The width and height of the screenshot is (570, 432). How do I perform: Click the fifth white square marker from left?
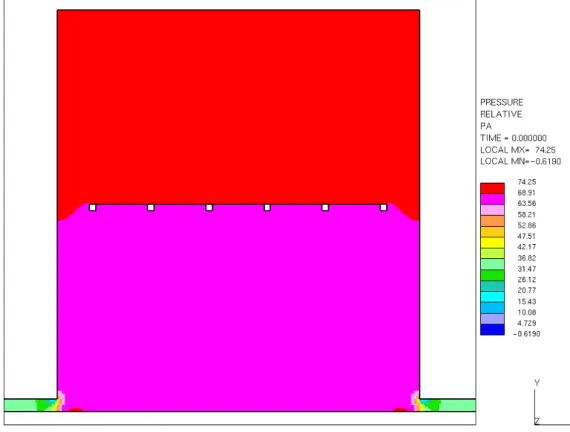tap(325, 208)
